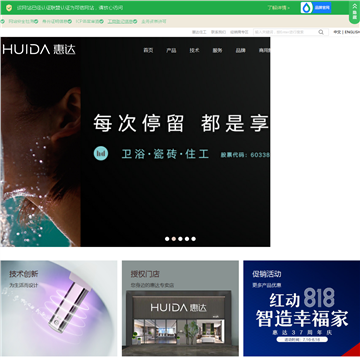Open the 产品 products menu item
The image size is (360, 360).
(171, 50)
